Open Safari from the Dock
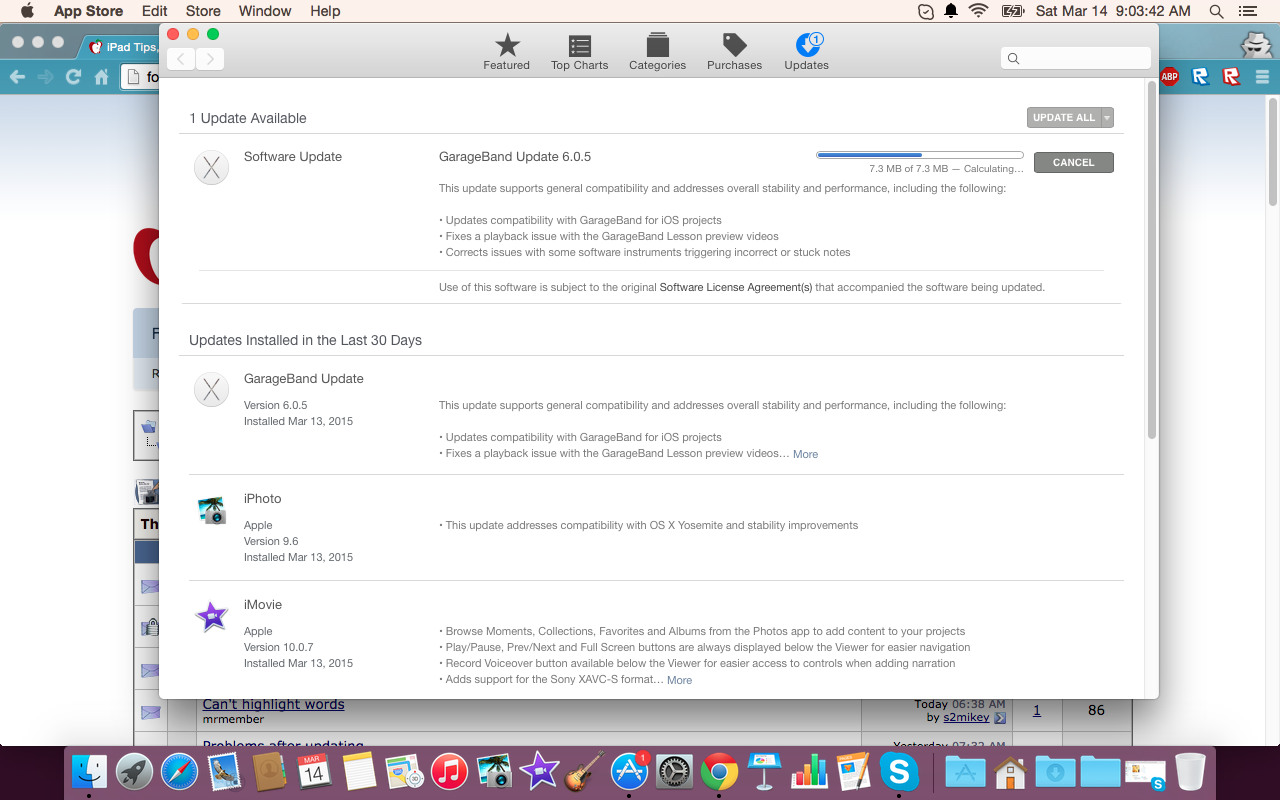Viewport: 1280px width, 800px height. 180,771
